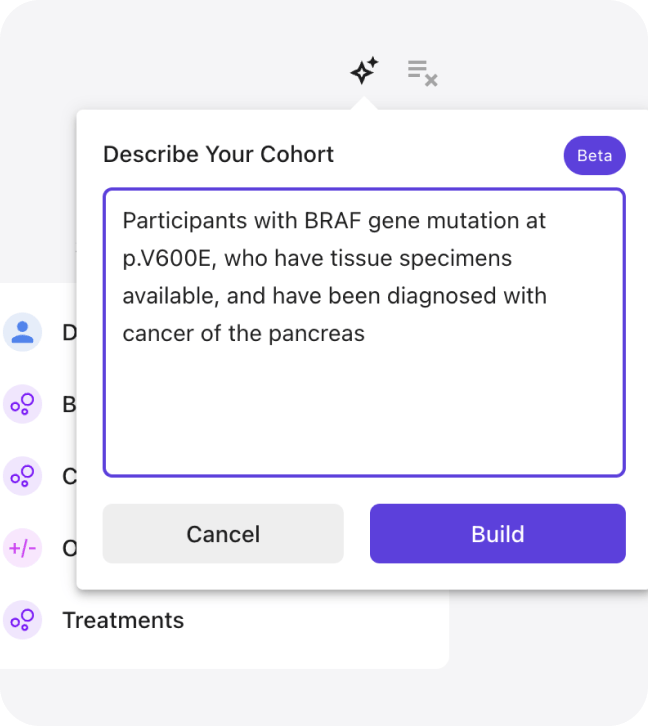Click the clear-all list icon with X
Image resolution: width=648 pixels, height=726 pixels.
422,72
